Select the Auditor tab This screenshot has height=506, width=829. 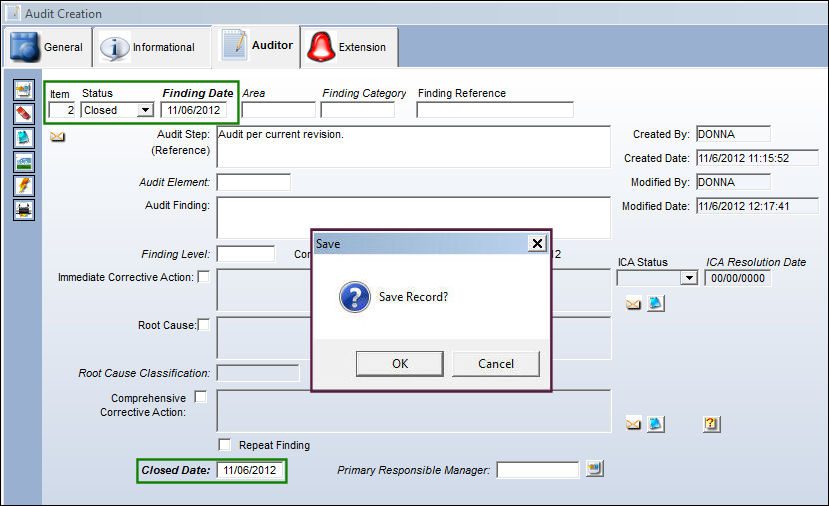click(256, 46)
